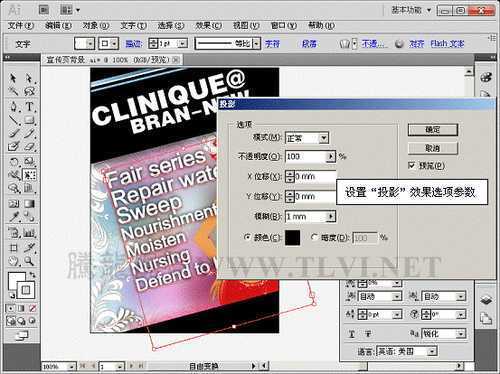Open the 等比 stroke profile dropdown
The height and width of the screenshot is (374, 500).
coord(256,44)
